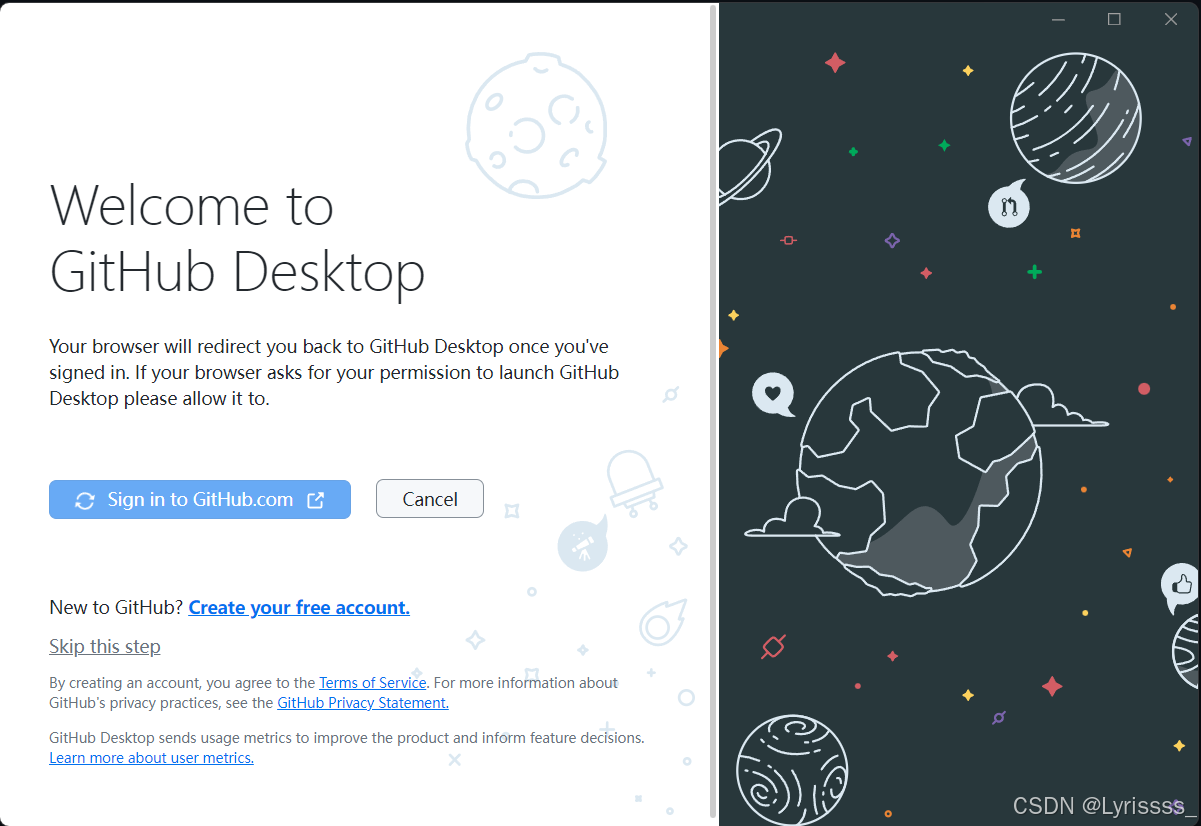Click the vertical scrollbar of welcome pane
Screen dimensions: 1201x826
tap(713, 410)
